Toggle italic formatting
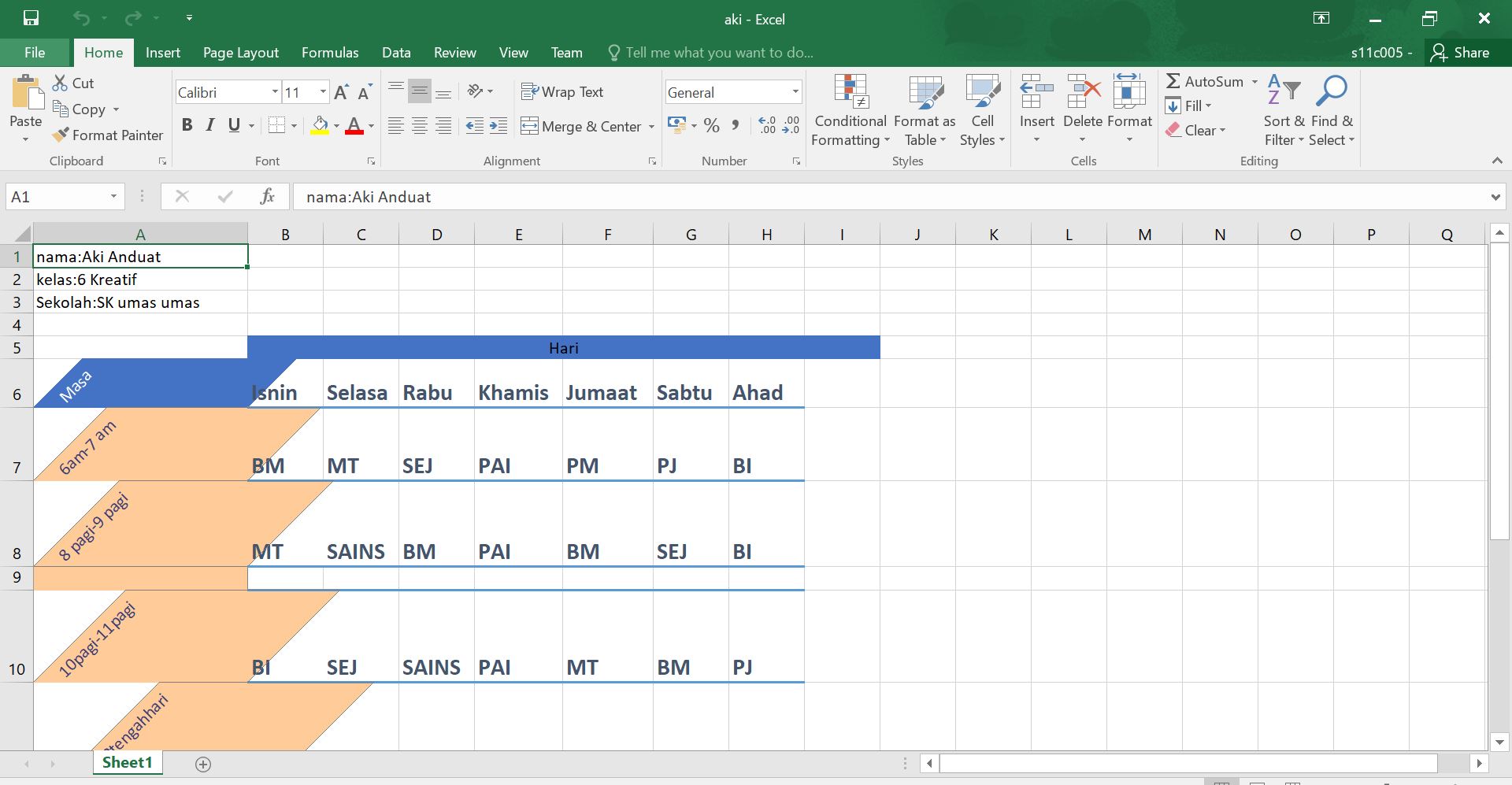This screenshot has width=1512, height=785. [210, 125]
